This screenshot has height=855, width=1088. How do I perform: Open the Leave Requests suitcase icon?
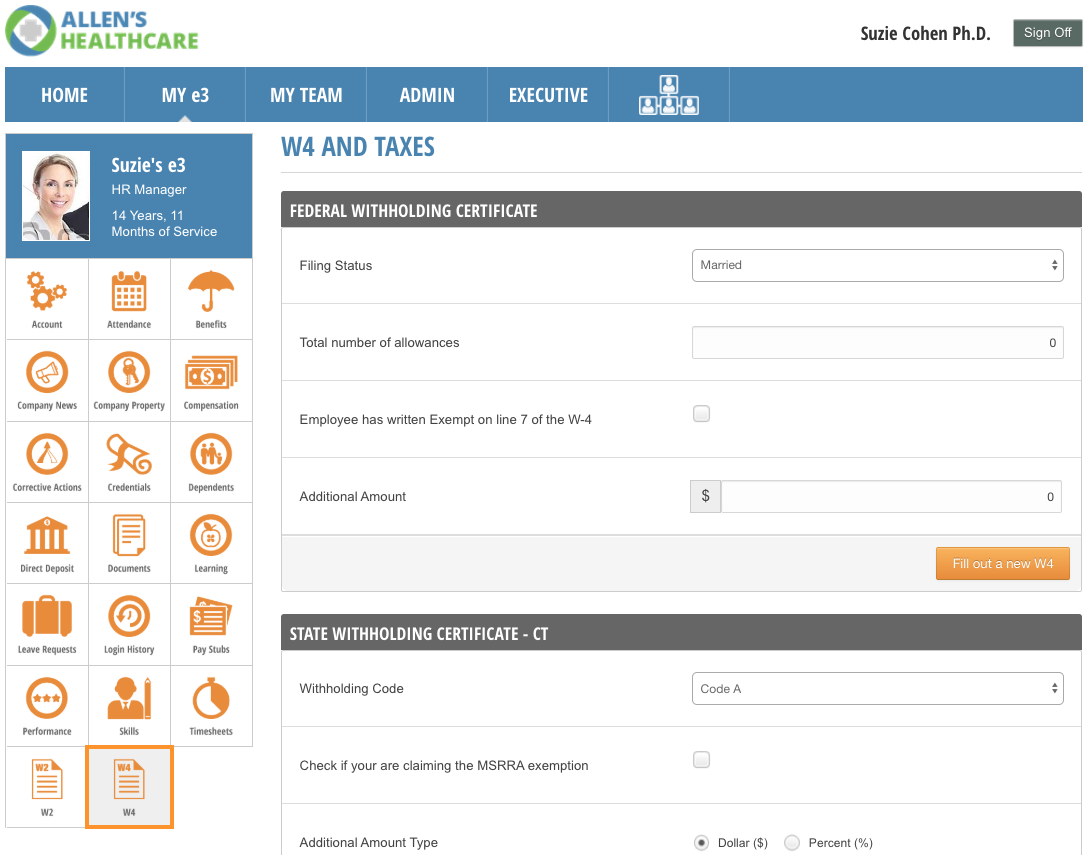[x=47, y=619]
